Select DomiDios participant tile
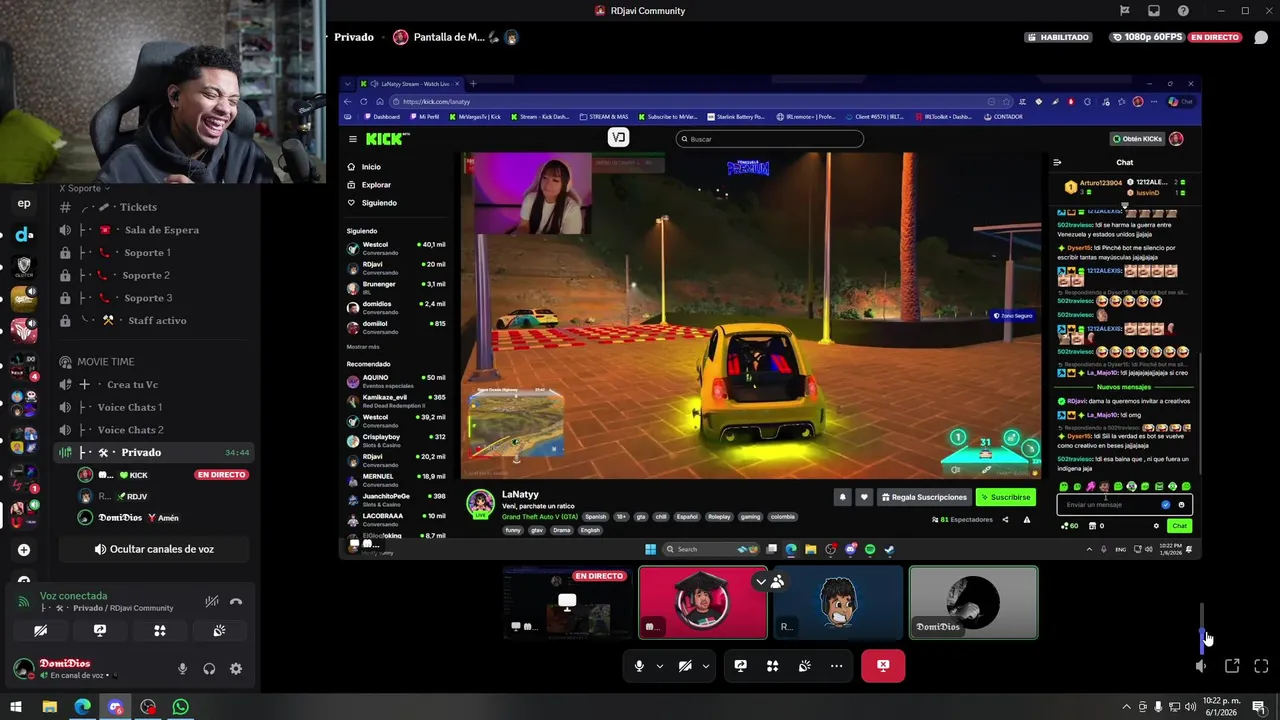 point(973,603)
